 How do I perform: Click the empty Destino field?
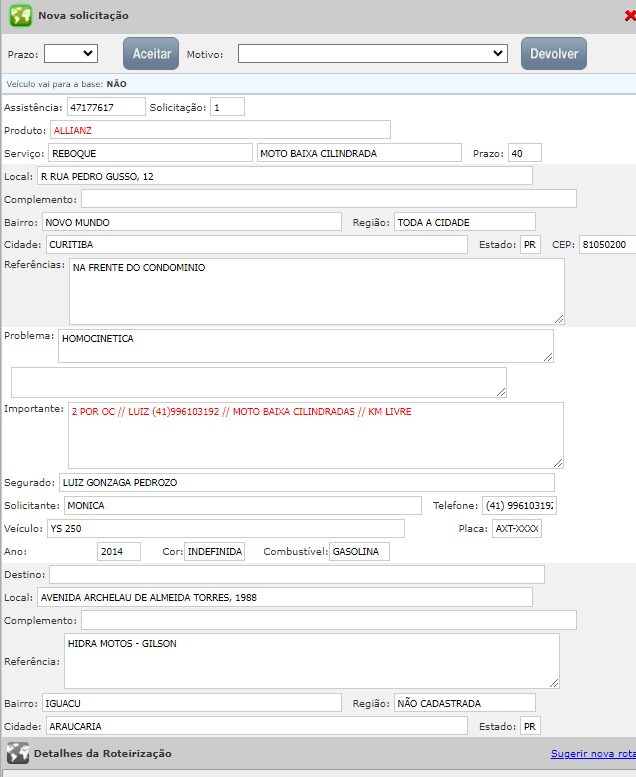pyautogui.click(x=296, y=575)
